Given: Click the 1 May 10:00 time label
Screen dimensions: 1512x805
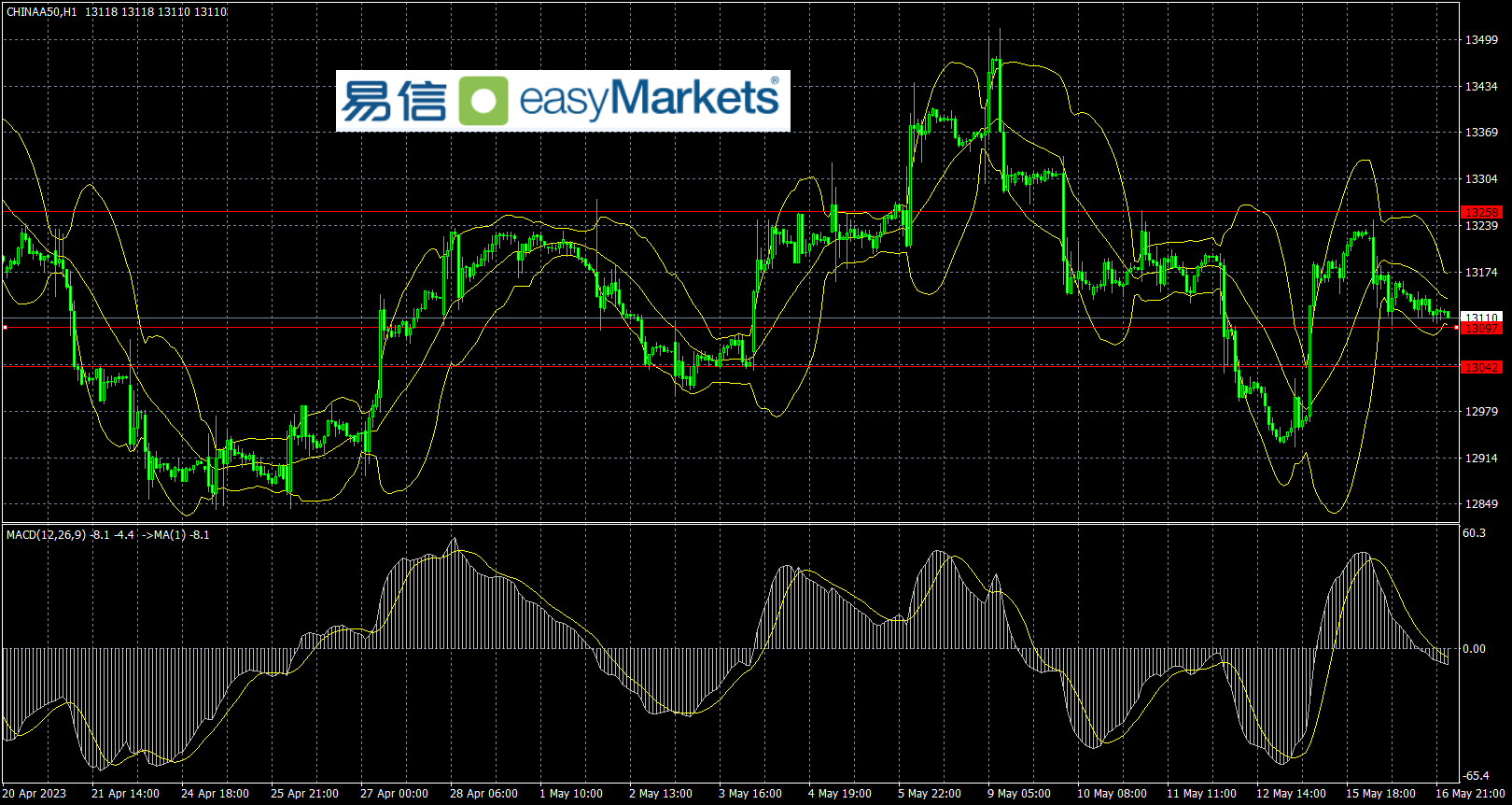Looking at the screenshot, I should [x=571, y=794].
